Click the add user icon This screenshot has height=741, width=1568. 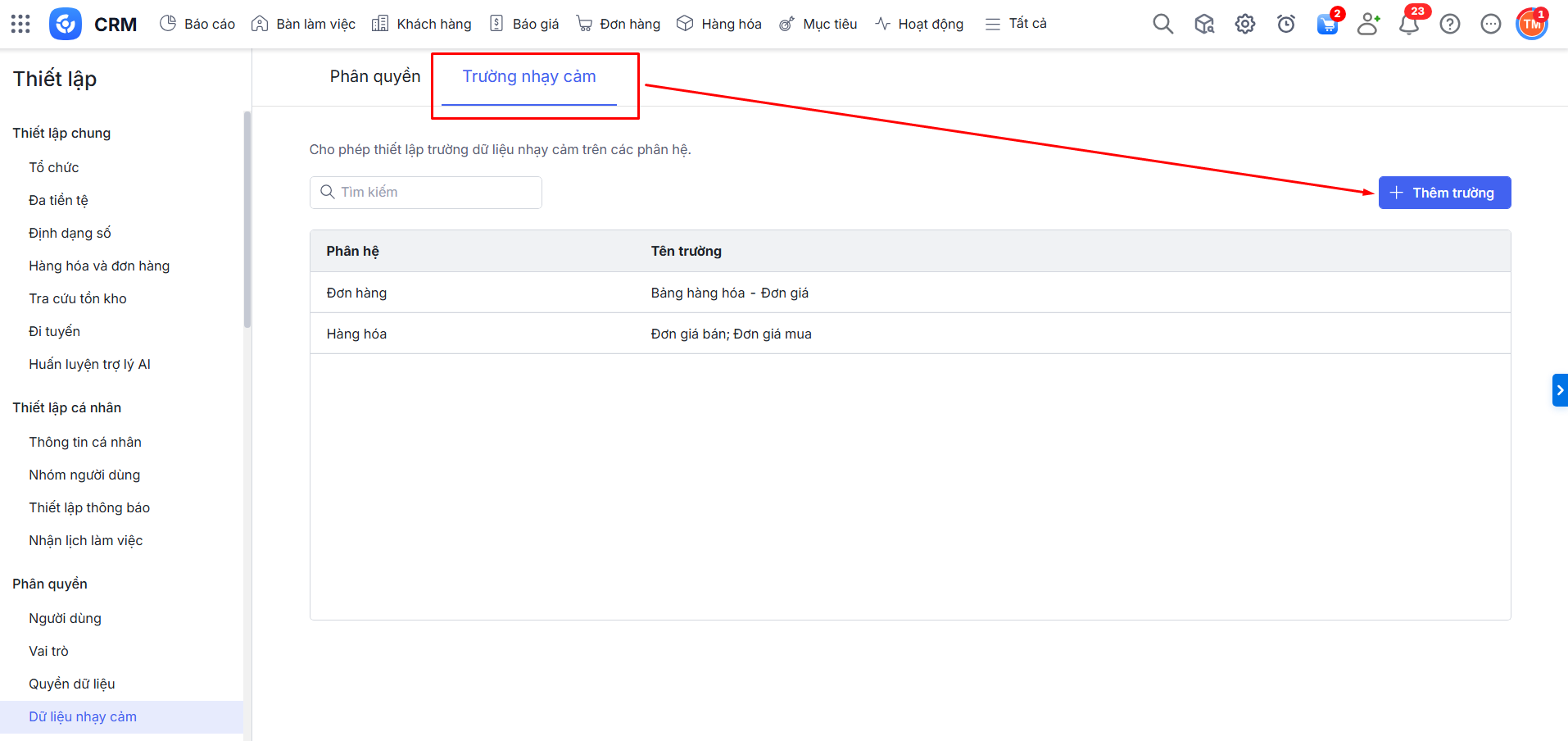[1368, 24]
